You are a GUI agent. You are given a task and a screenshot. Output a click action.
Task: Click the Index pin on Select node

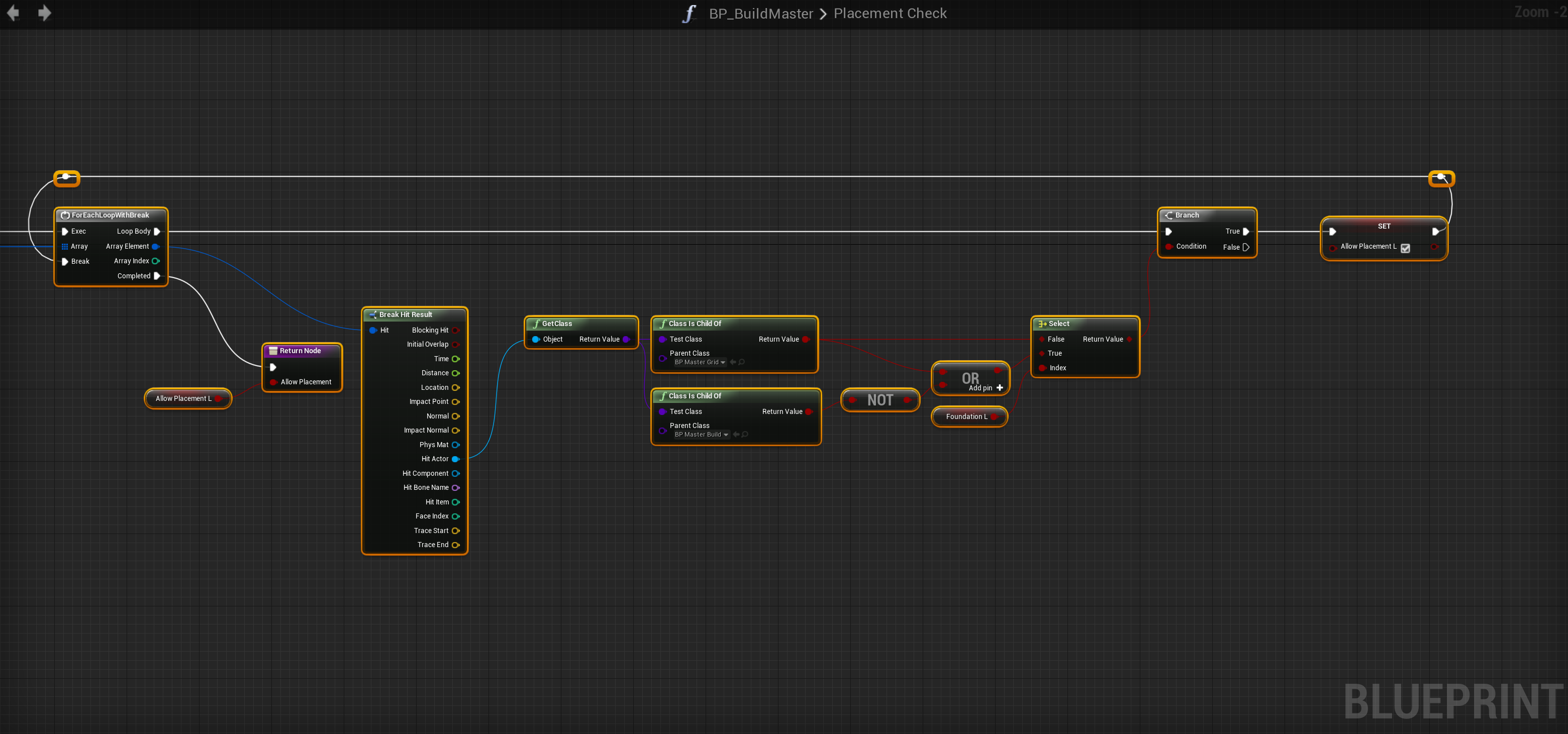pos(1042,368)
